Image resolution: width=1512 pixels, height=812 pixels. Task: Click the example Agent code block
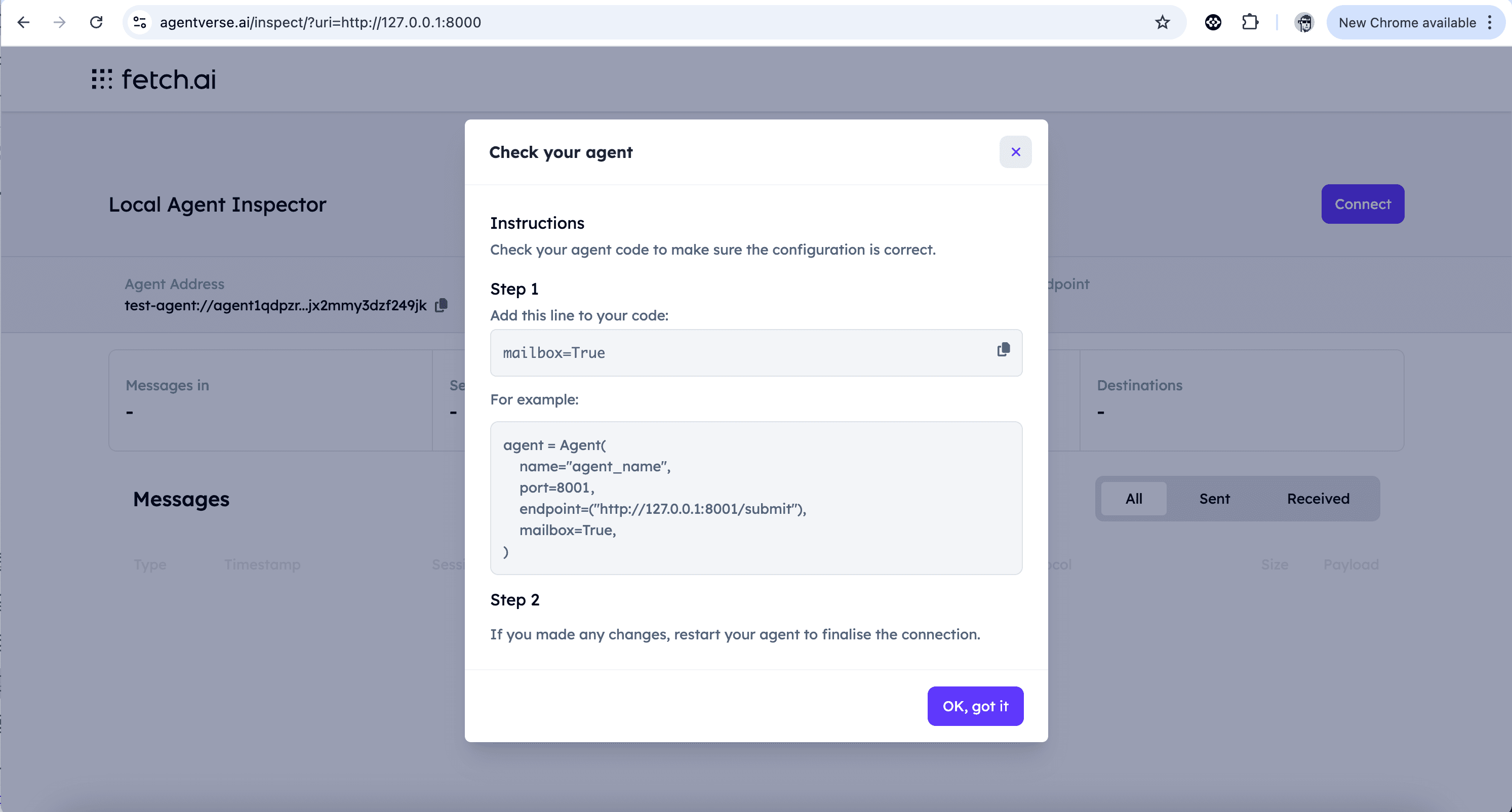point(756,498)
